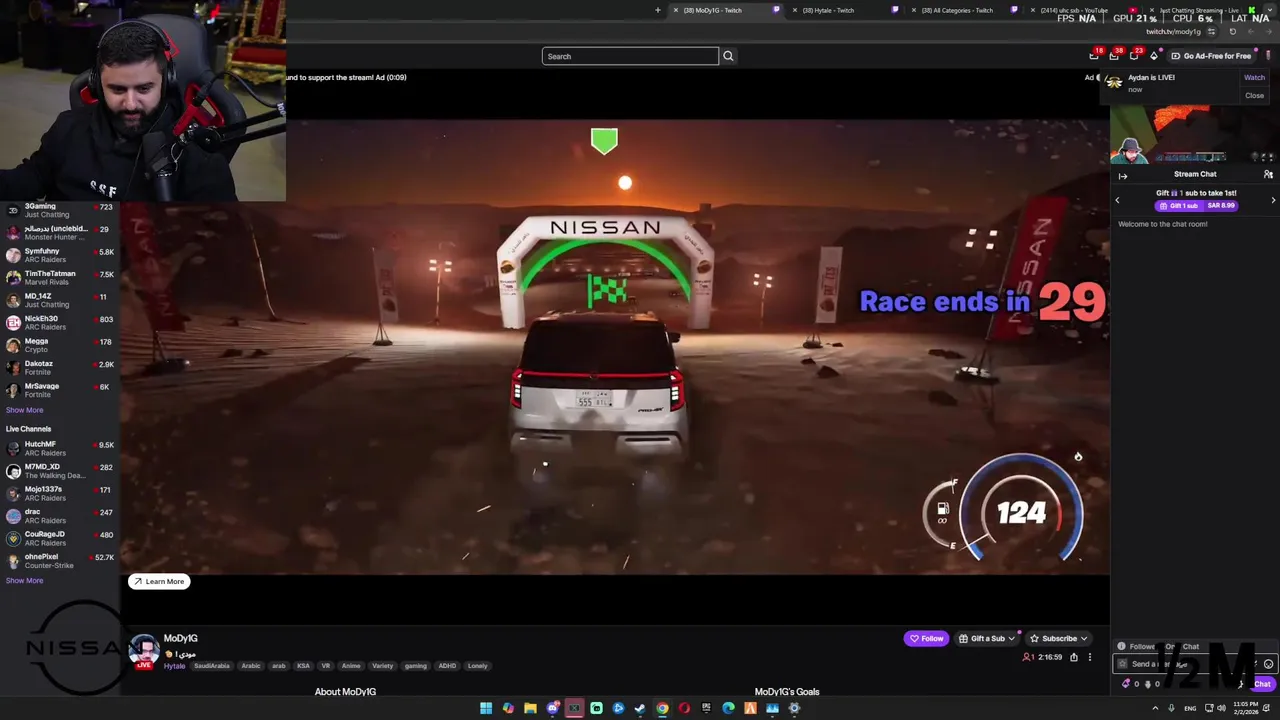
Task: Expand the Subscribe dropdown
Action: 1084,638
